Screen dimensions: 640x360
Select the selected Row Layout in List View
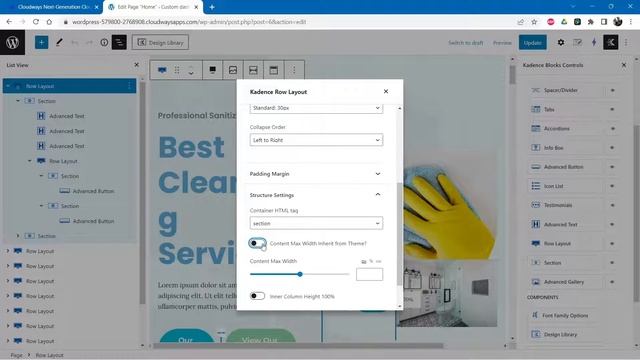(x=69, y=86)
